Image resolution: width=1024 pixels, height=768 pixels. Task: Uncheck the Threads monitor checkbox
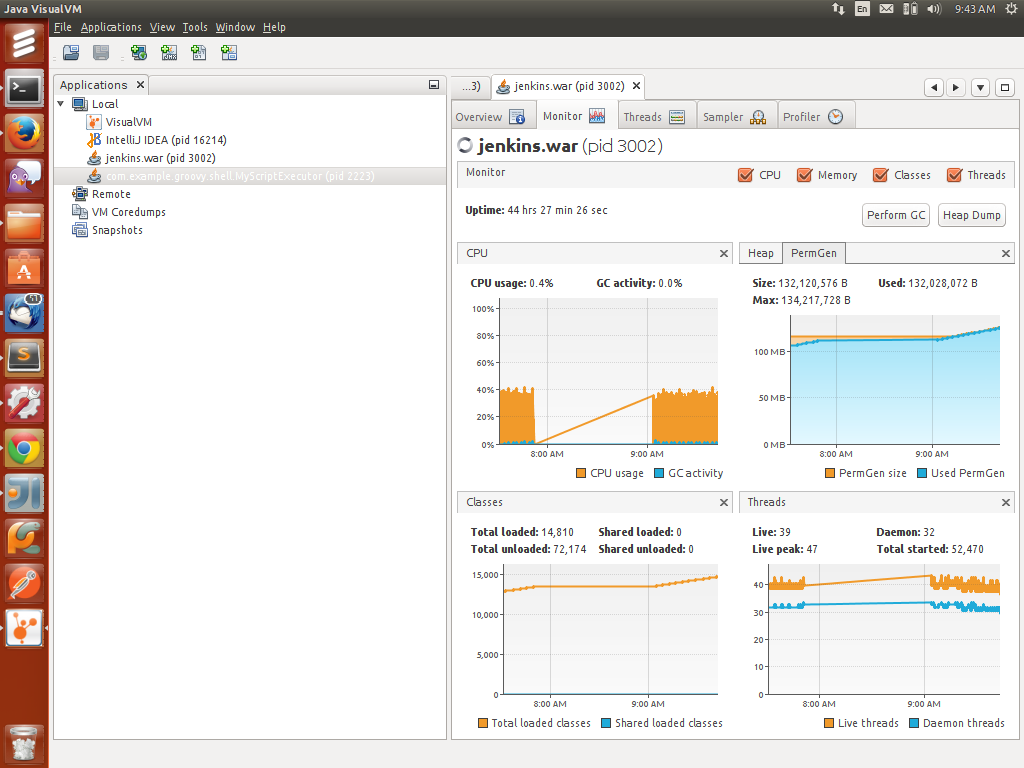pos(954,175)
